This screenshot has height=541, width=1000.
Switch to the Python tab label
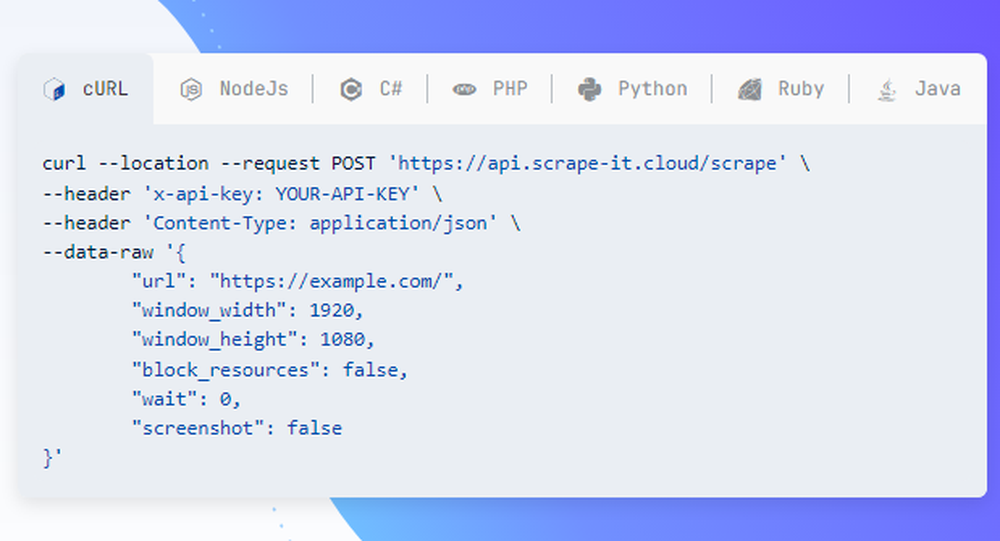652,89
